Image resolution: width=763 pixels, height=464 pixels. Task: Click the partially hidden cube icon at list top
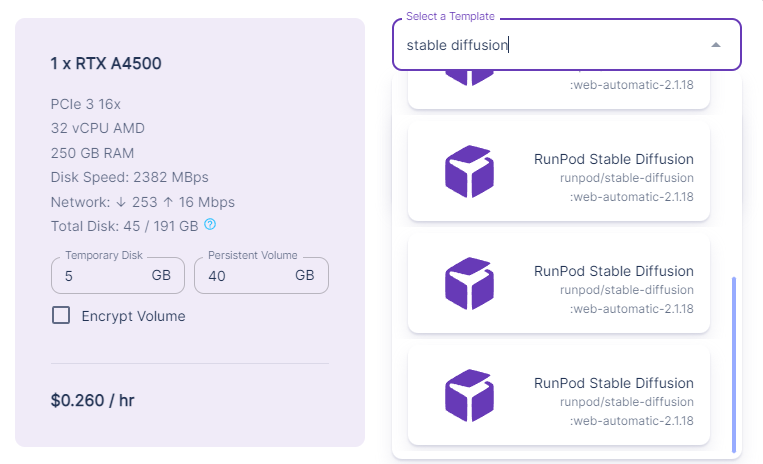[469, 75]
